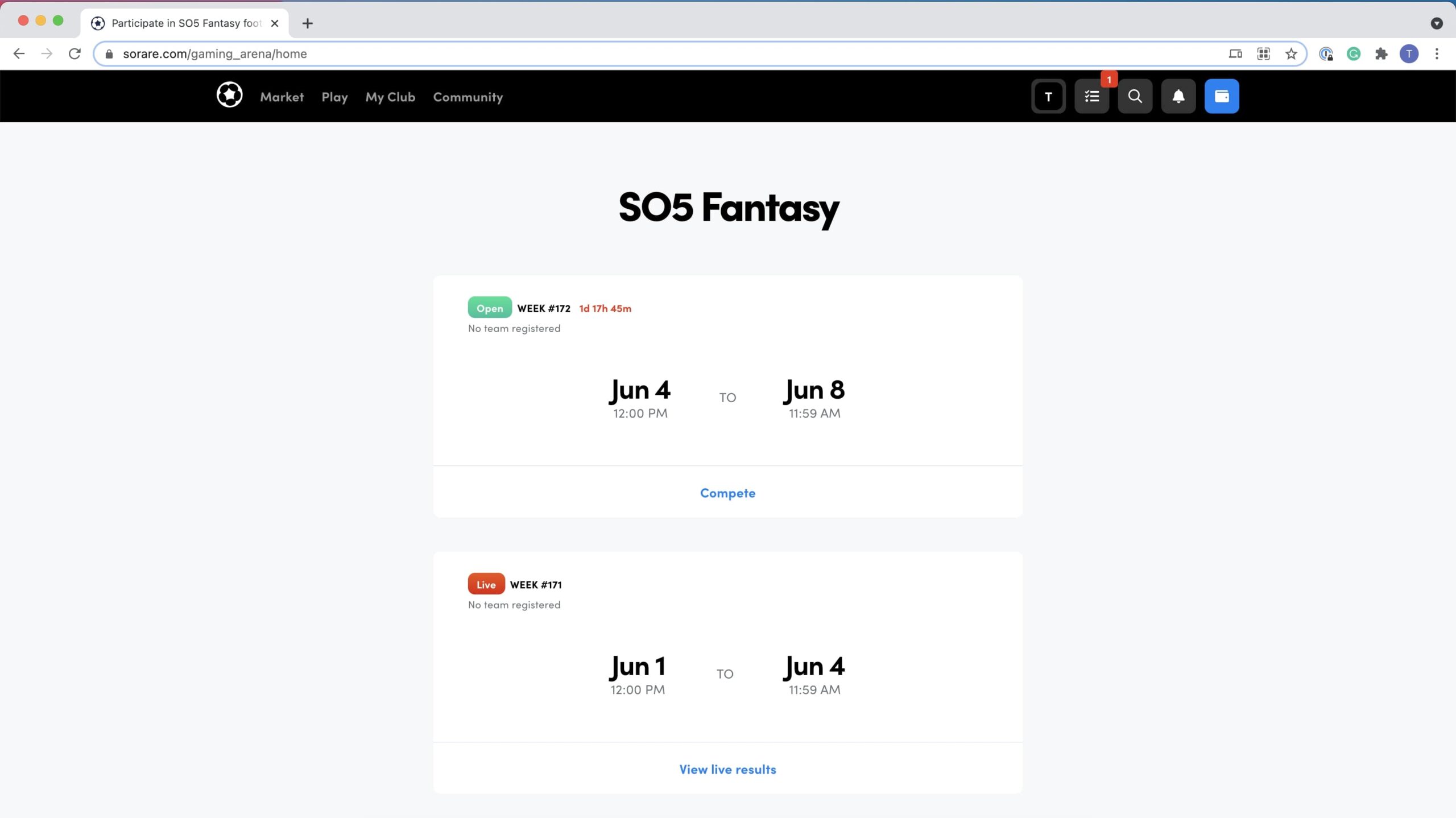Image resolution: width=1456 pixels, height=818 pixels.
Task: Open the tab search dropdown arrow
Action: click(1437, 23)
